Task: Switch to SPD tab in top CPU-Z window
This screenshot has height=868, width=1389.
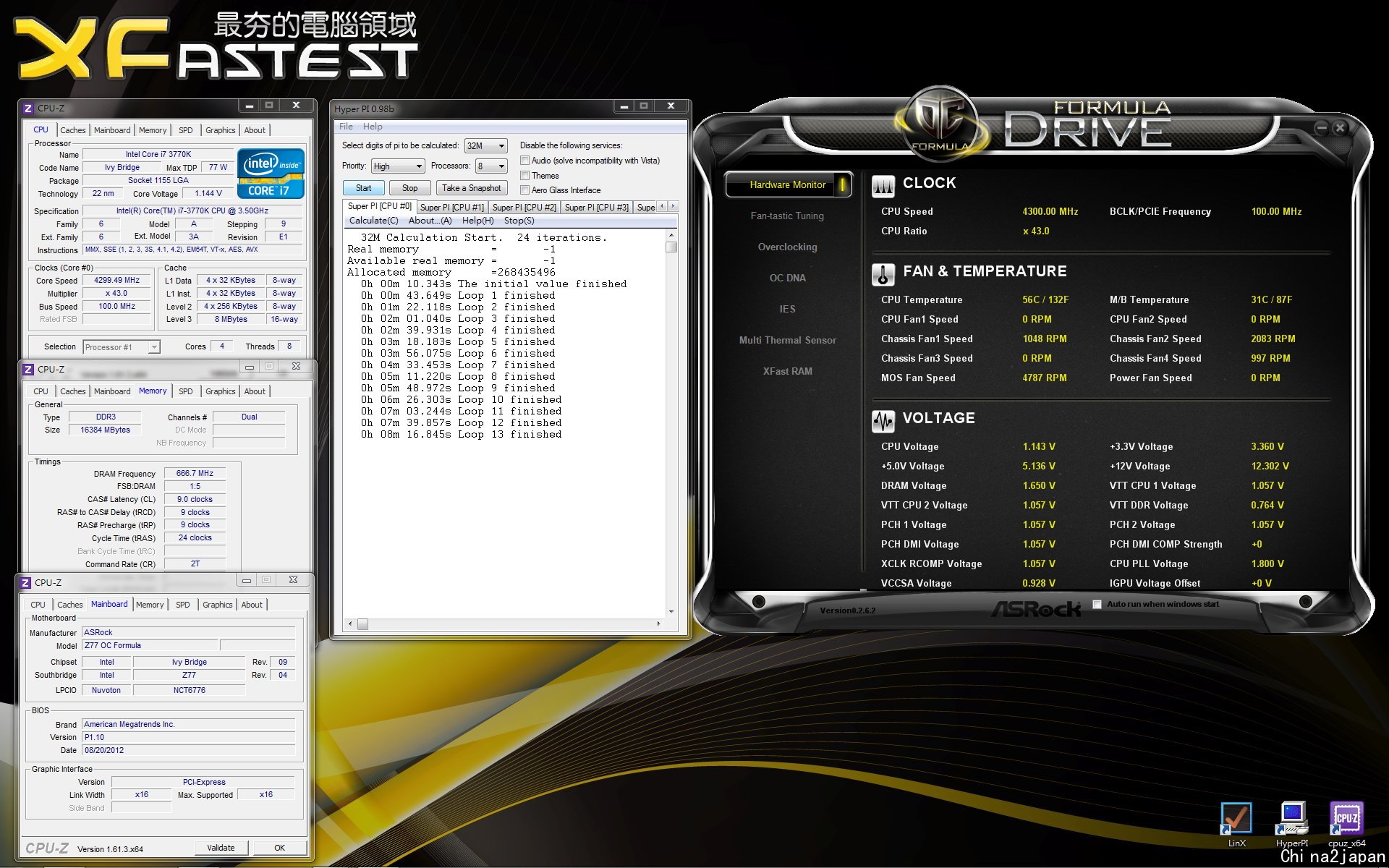Action: pyautogui.click(x=186, y=130)
